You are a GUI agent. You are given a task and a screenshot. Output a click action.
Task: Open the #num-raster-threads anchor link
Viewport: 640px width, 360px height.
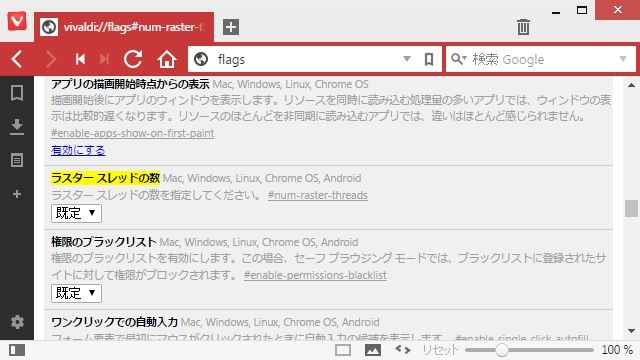318,195
